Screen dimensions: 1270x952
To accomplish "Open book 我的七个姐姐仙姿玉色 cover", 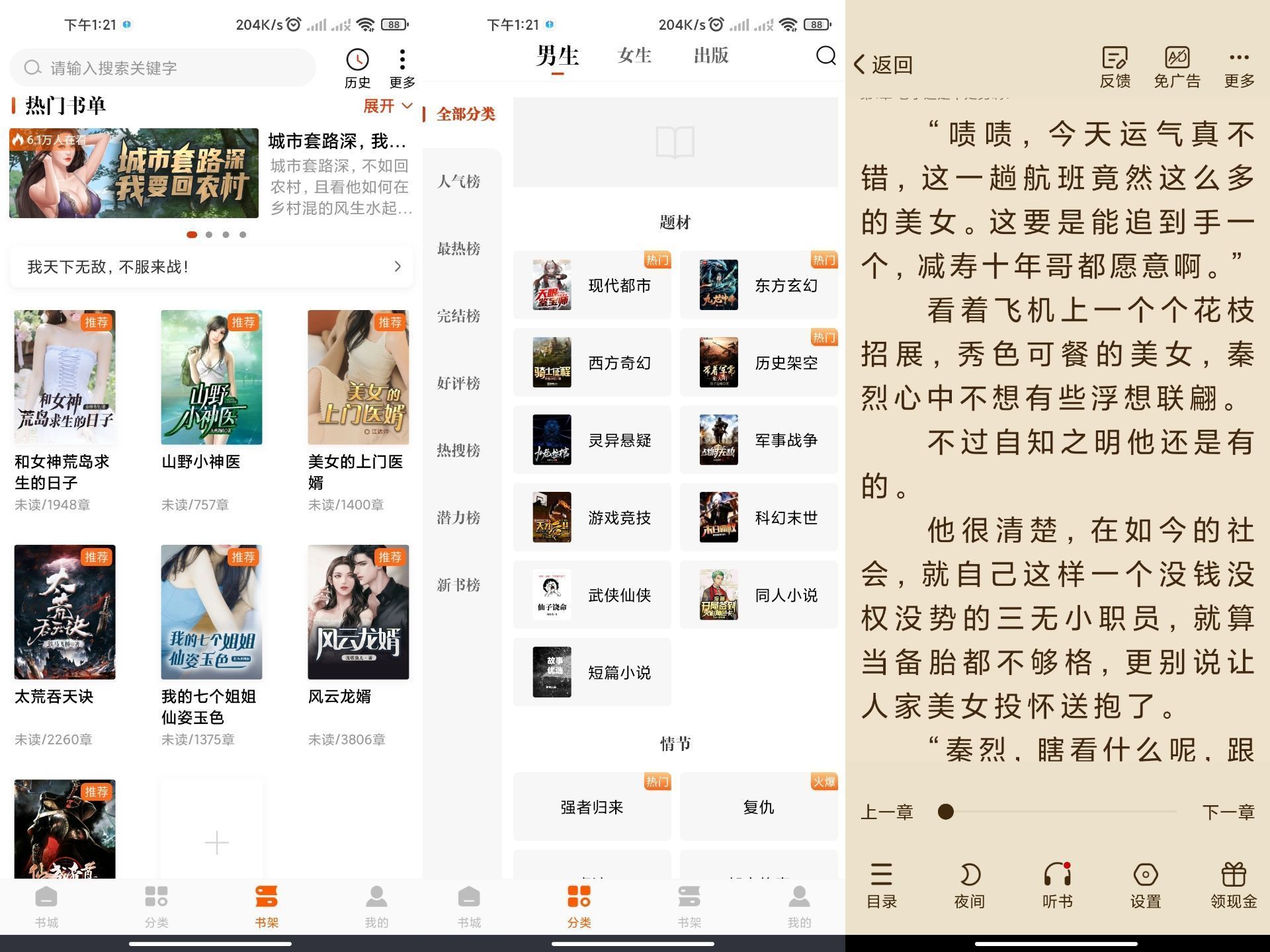I will (212, 612).
